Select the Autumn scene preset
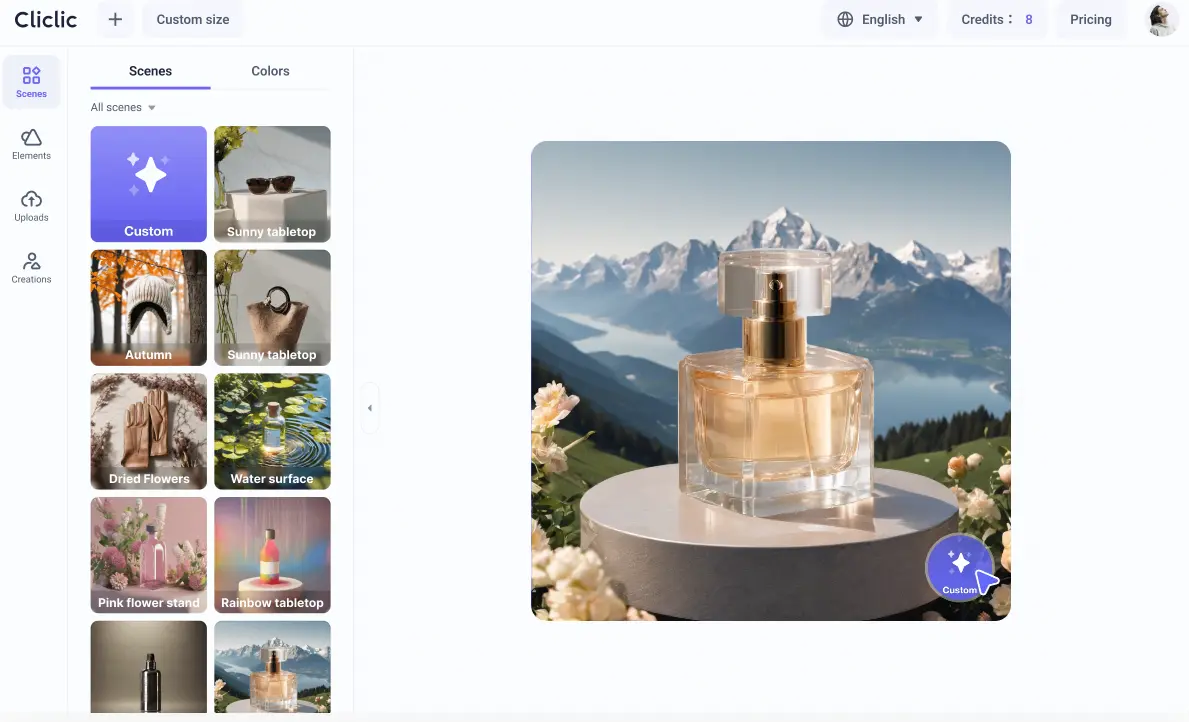 tap(148, 307)
